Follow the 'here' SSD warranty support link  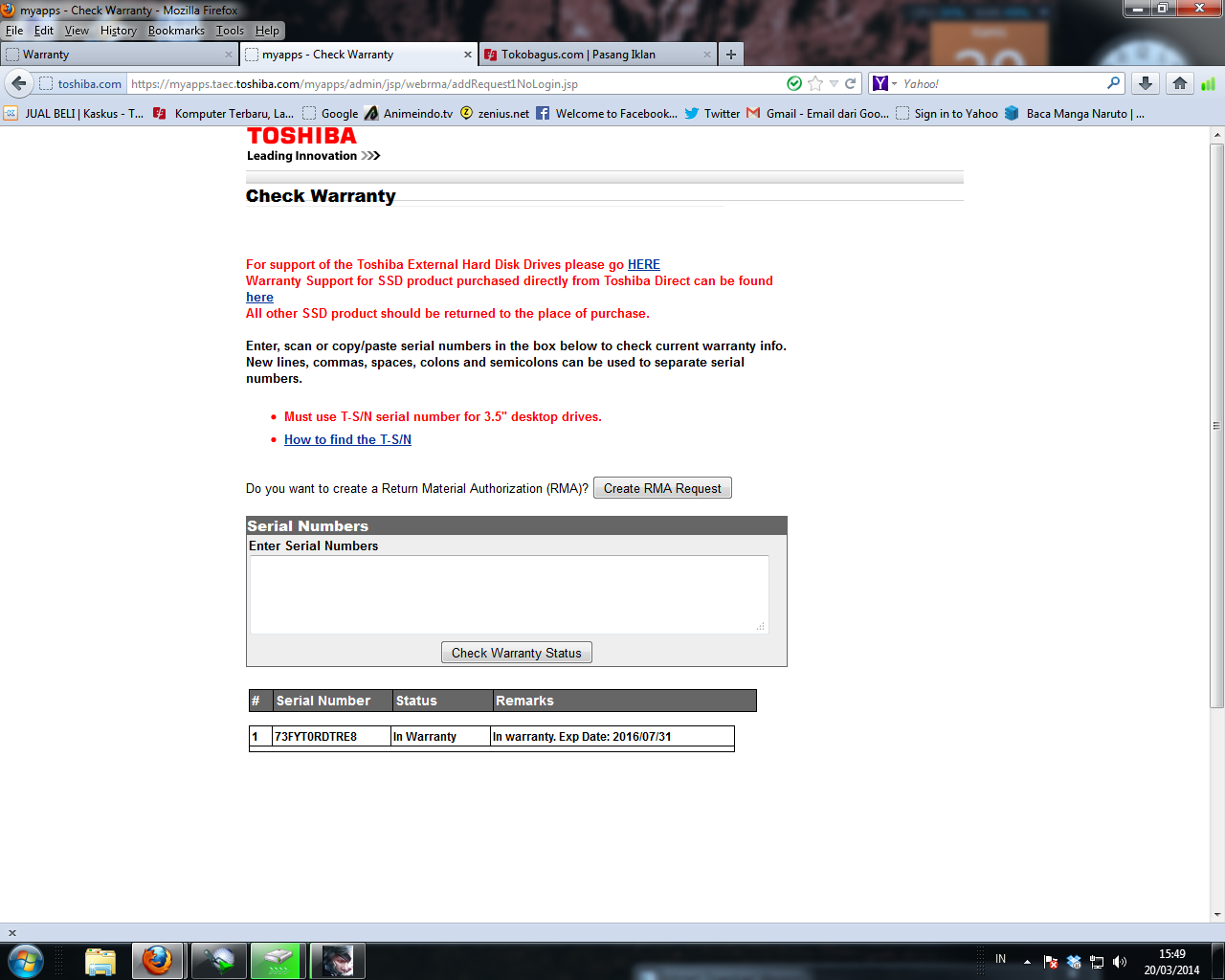tap(259, 297)
